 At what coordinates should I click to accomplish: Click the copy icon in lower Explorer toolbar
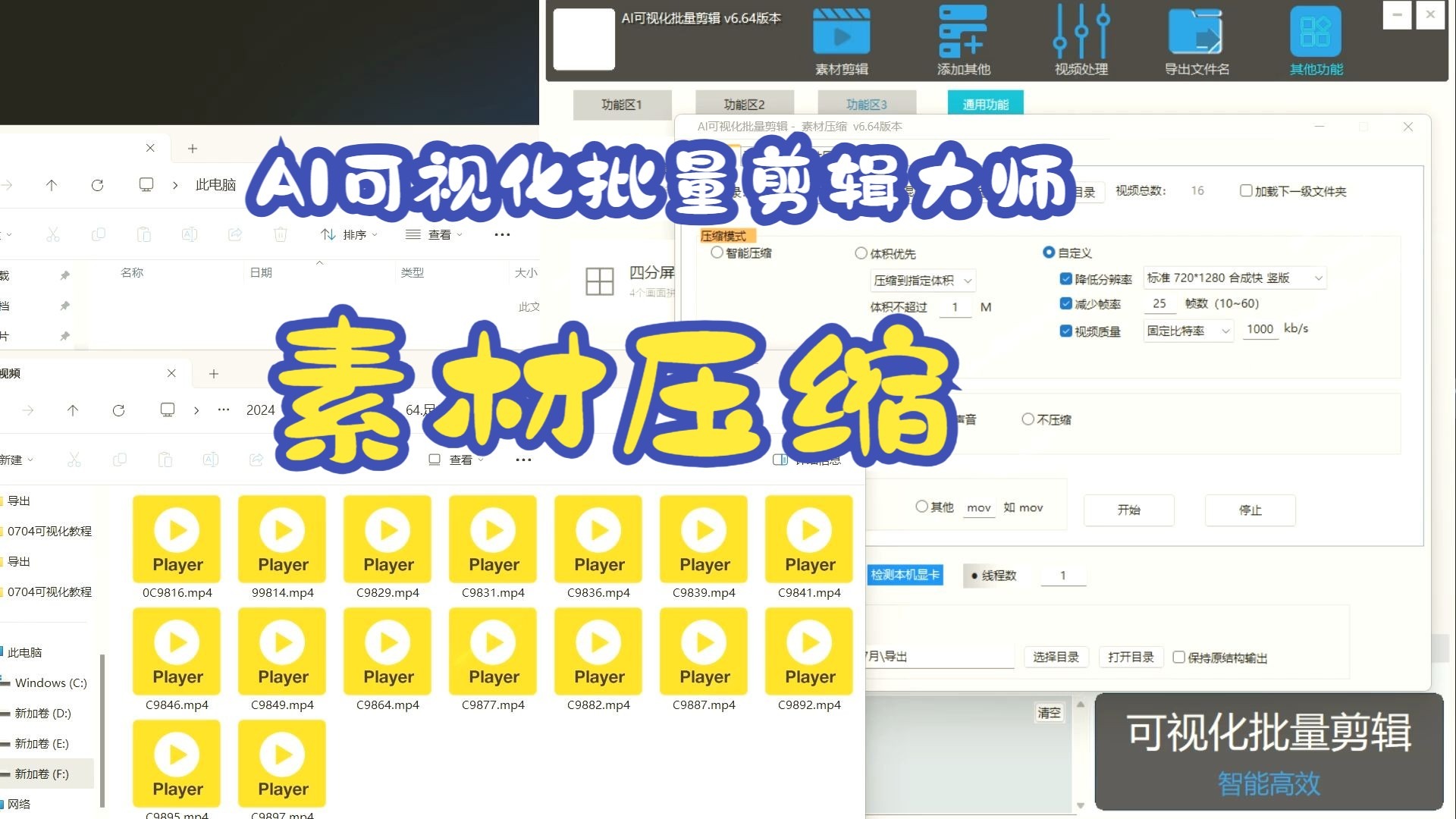(119, 460)
